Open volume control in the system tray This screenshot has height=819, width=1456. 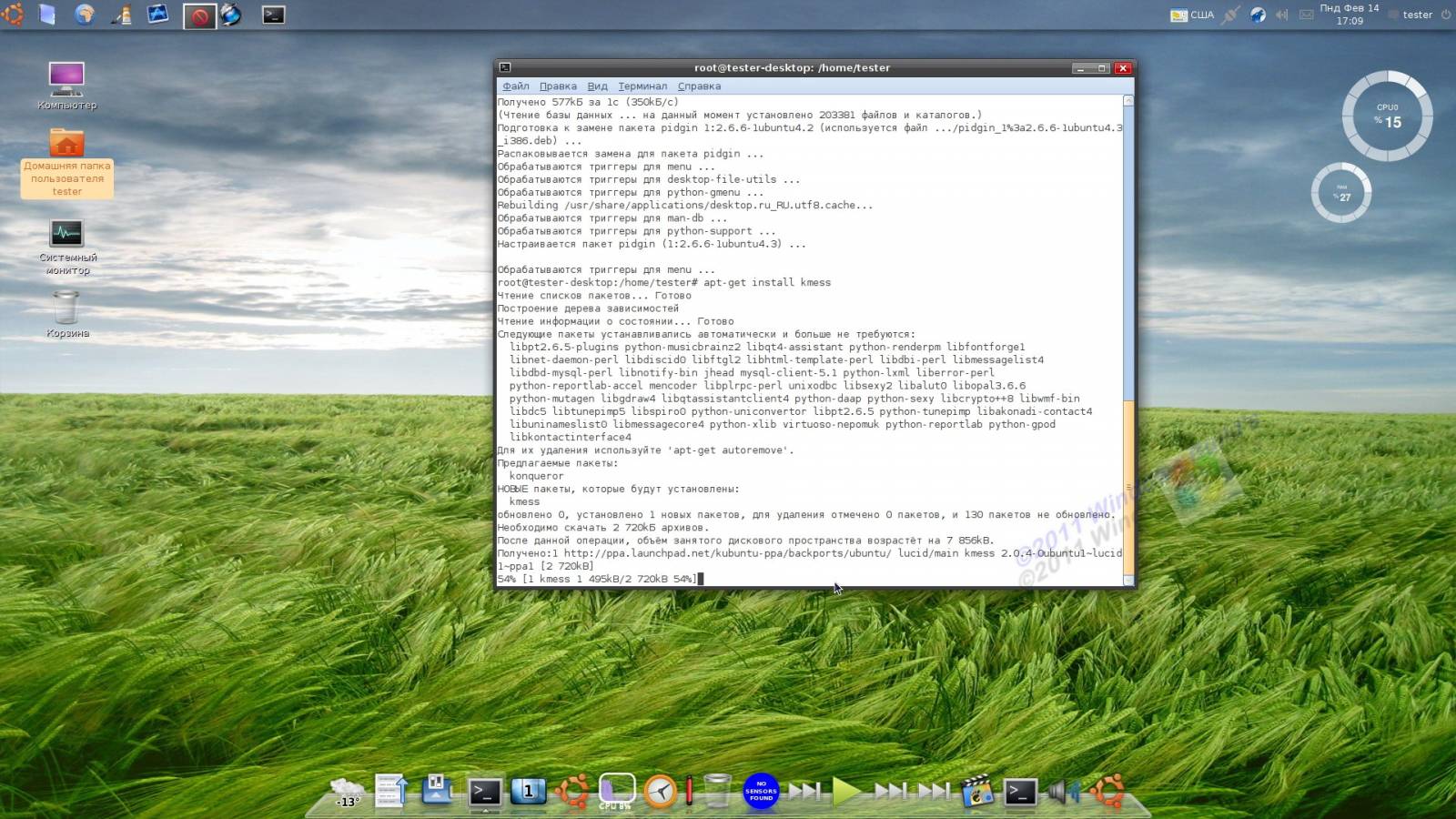coord(1282,15)
